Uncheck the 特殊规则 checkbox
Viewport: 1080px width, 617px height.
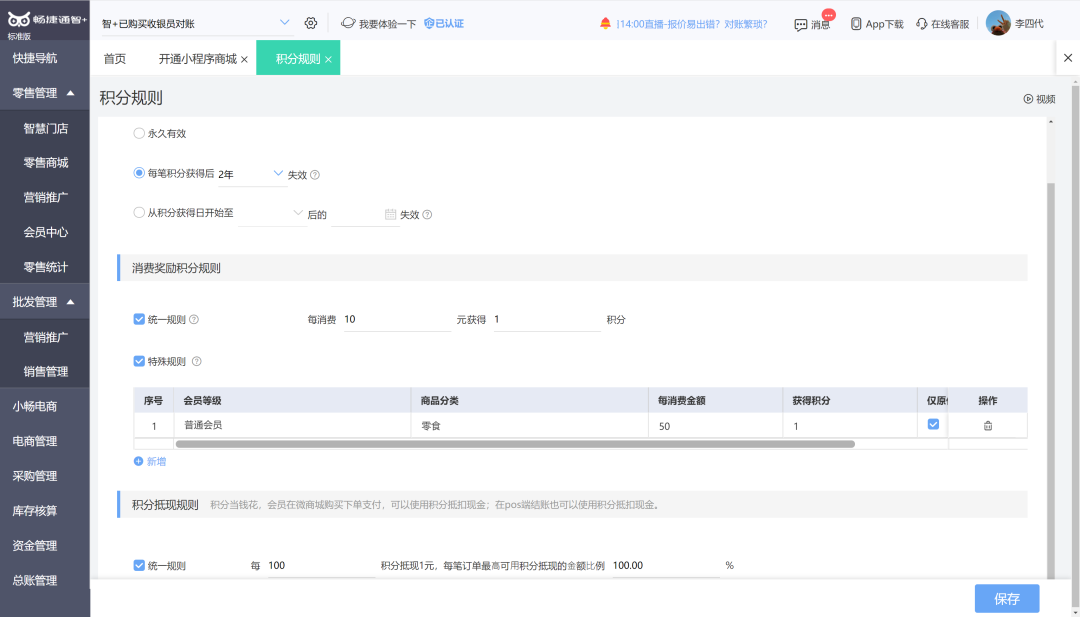(139, 361)
